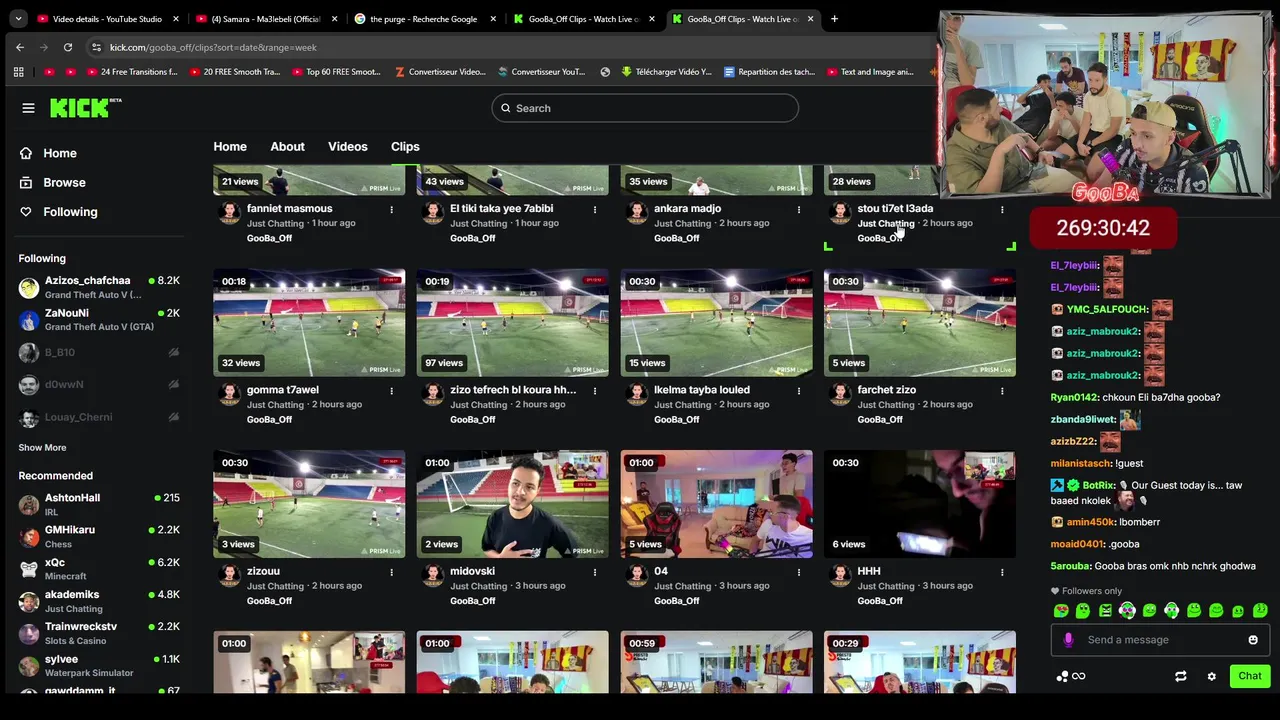Open options menu for gomma t7awel clip
This screenshot has height=720, width=1280.
point(391,391)
